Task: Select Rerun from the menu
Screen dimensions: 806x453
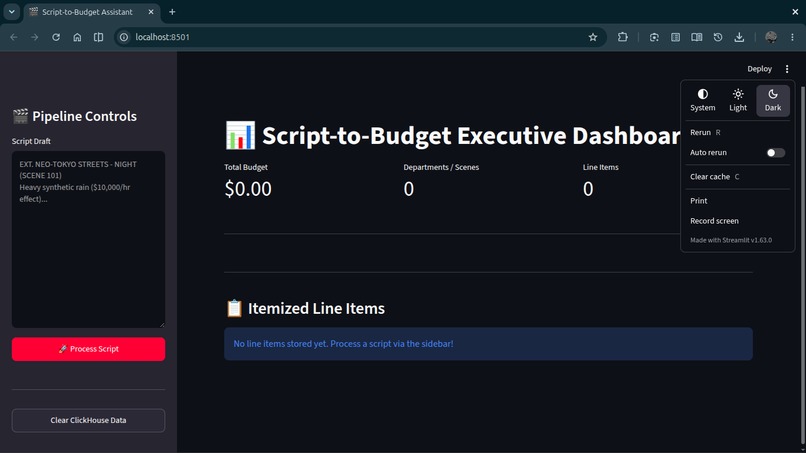Action: coord(738,132)
